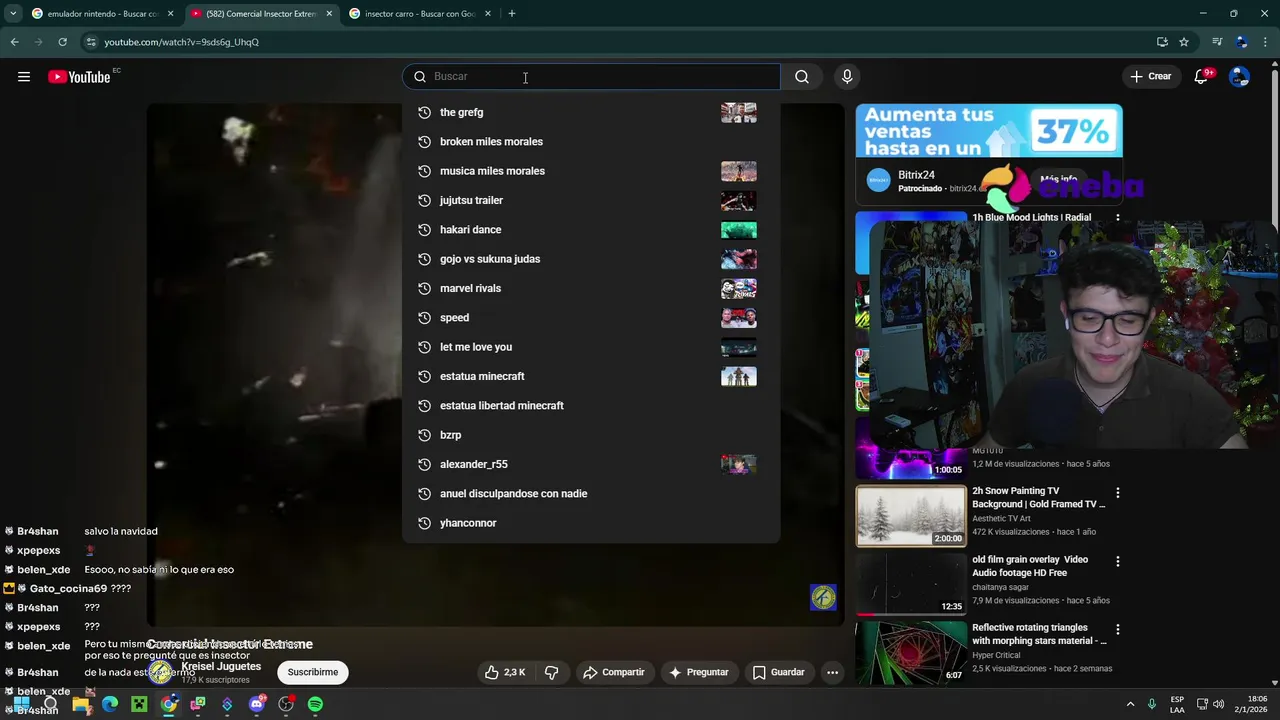Open Spotify from the taskbar
This screenshot has width=1280, height=720.
315,704
